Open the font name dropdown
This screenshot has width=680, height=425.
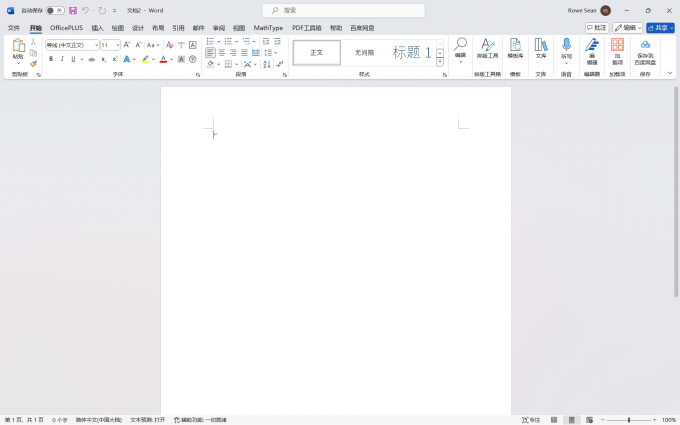(96, 45)
